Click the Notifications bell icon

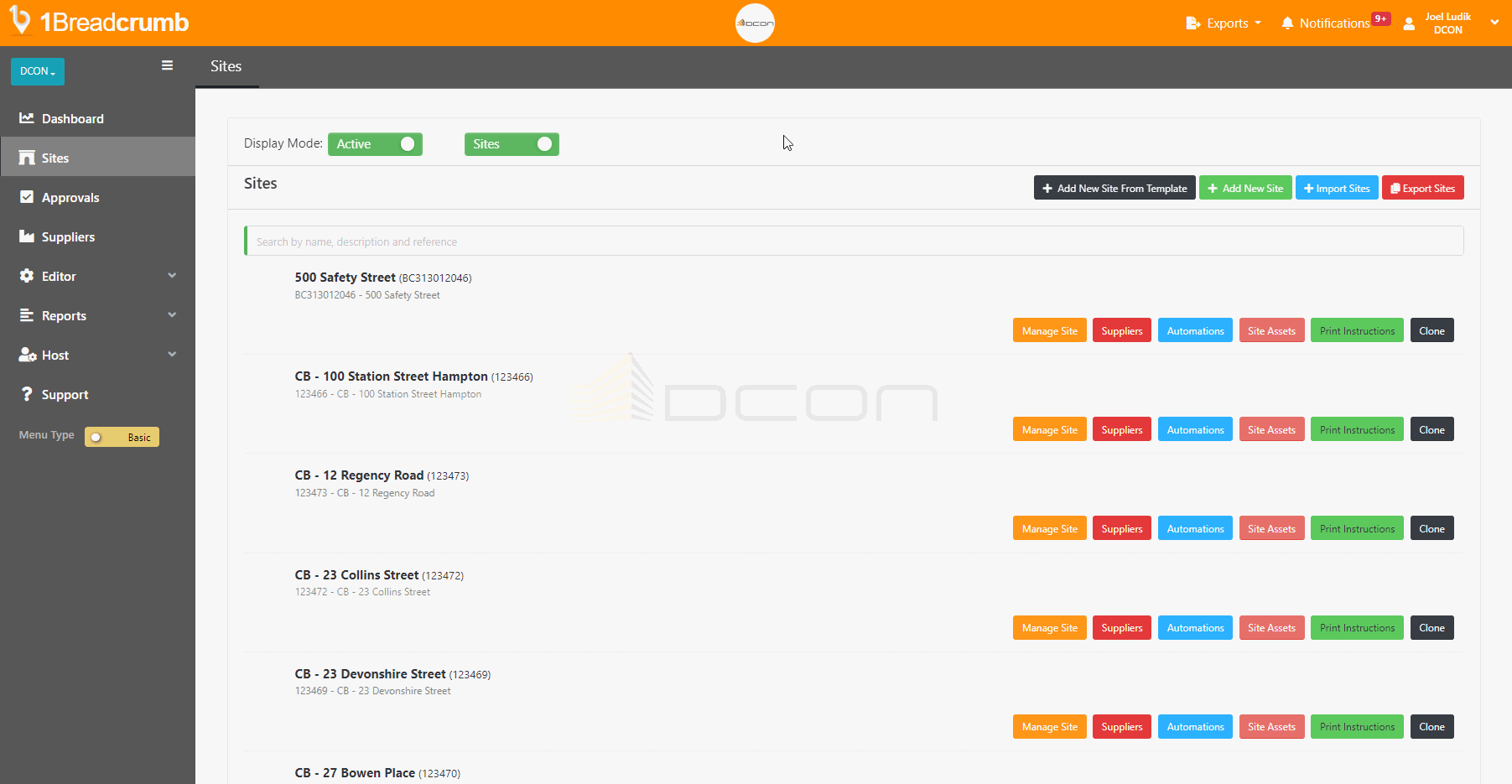pos(1288,23)
